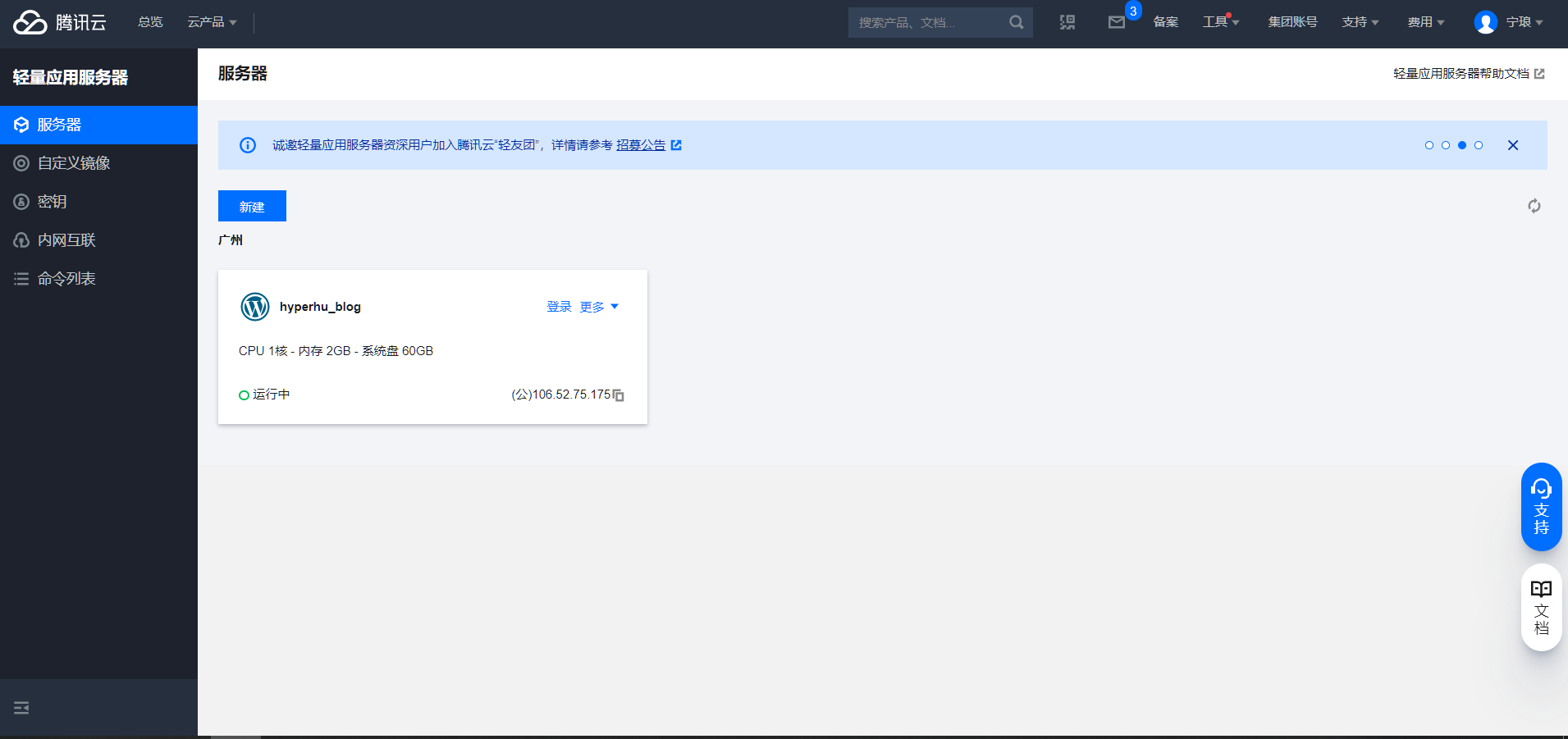This screenshot has width=1568, height=739.
Task: Click the 密钥 sidebar icon
Action: click(21, 202)
